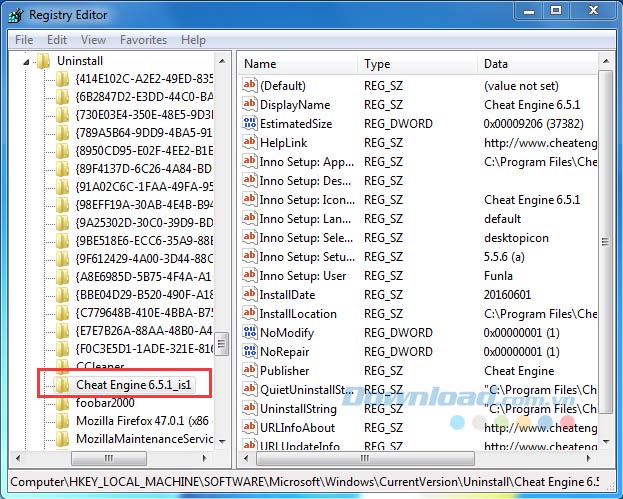623x499 pixels.
Task: Select the QuietUninstallString value name
Action: pos(307,390)
